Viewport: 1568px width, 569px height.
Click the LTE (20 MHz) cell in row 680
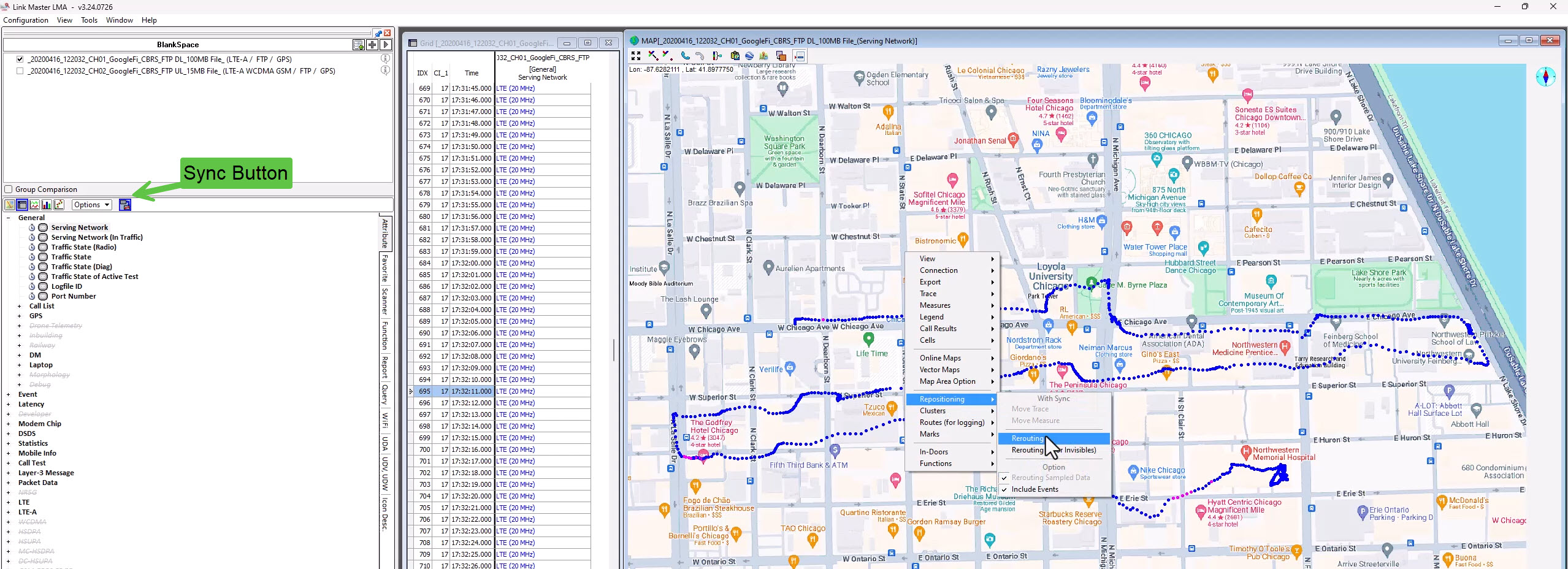(543, 216)
